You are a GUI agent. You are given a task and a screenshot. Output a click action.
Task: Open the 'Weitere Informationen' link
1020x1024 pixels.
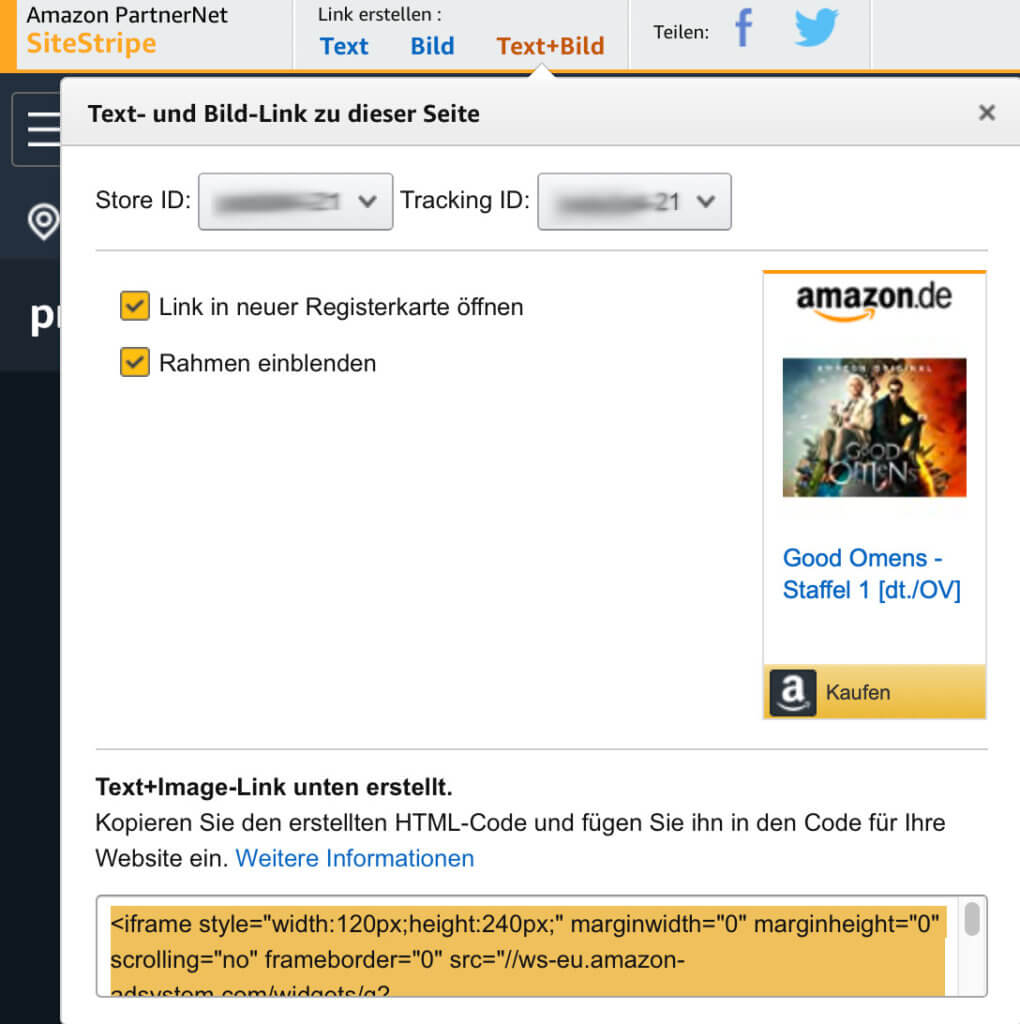(x=354, y=858)
